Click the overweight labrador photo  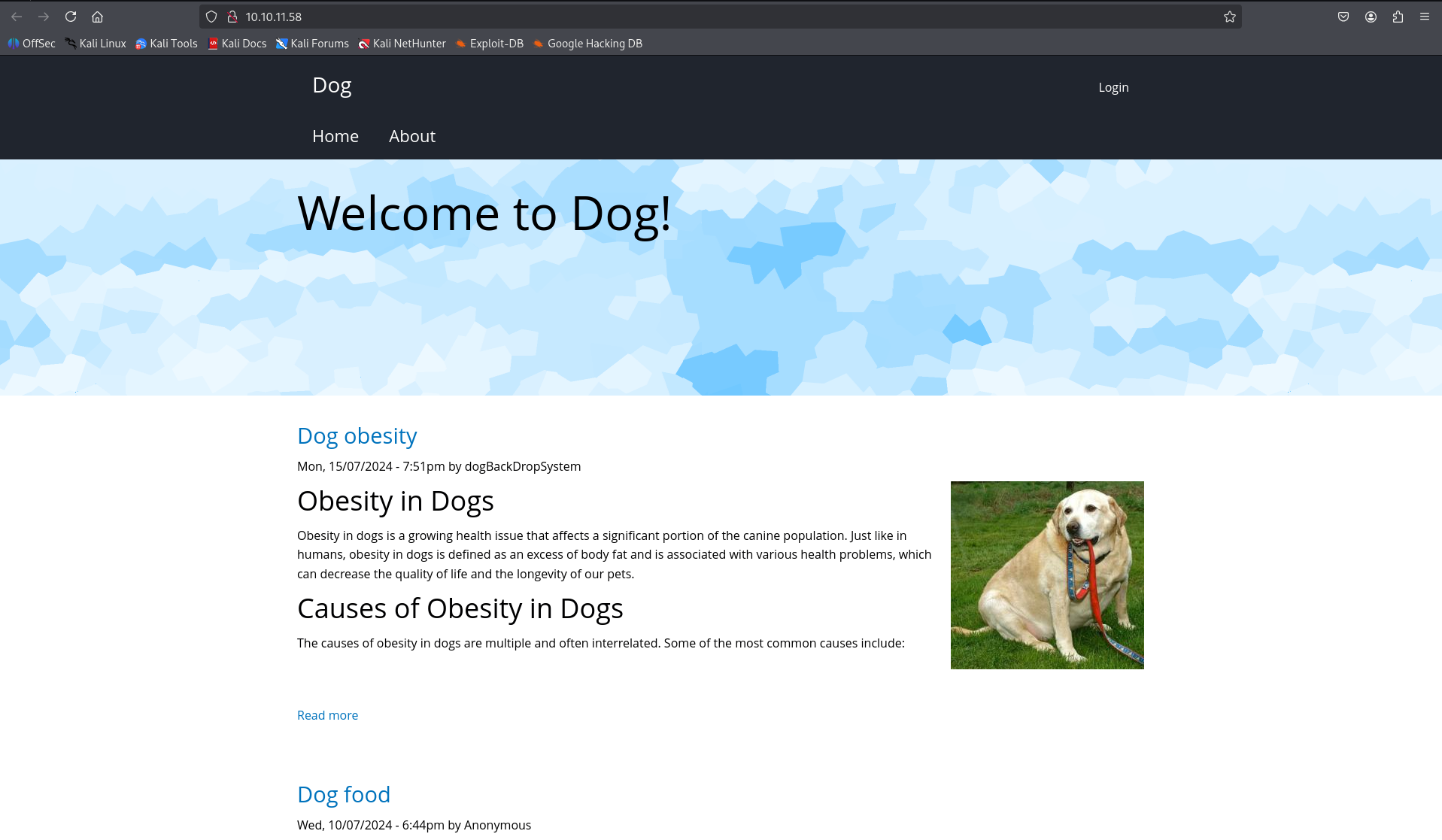(1047, 575)
